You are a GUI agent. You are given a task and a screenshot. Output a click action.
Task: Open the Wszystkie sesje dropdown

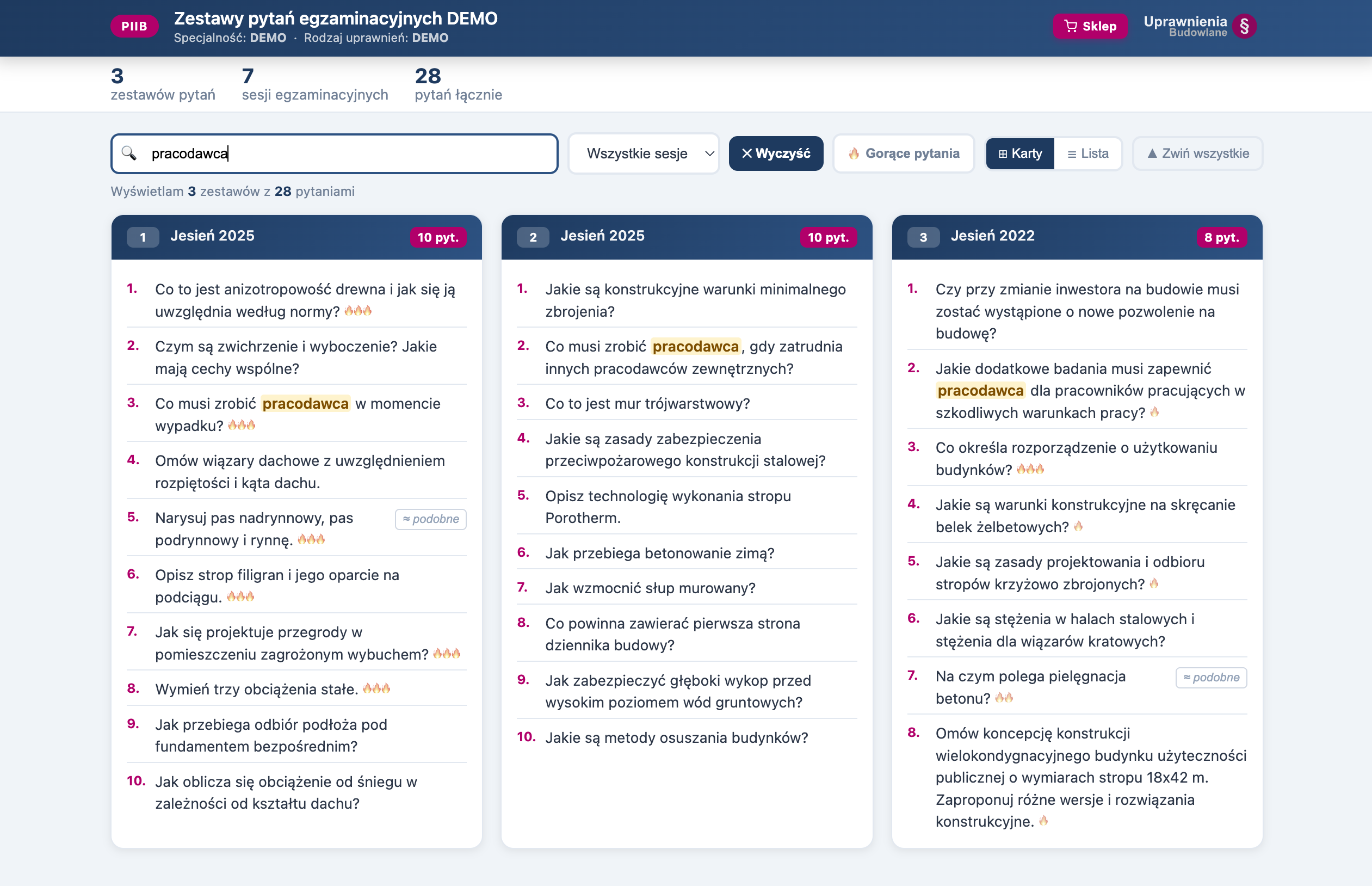644,153
